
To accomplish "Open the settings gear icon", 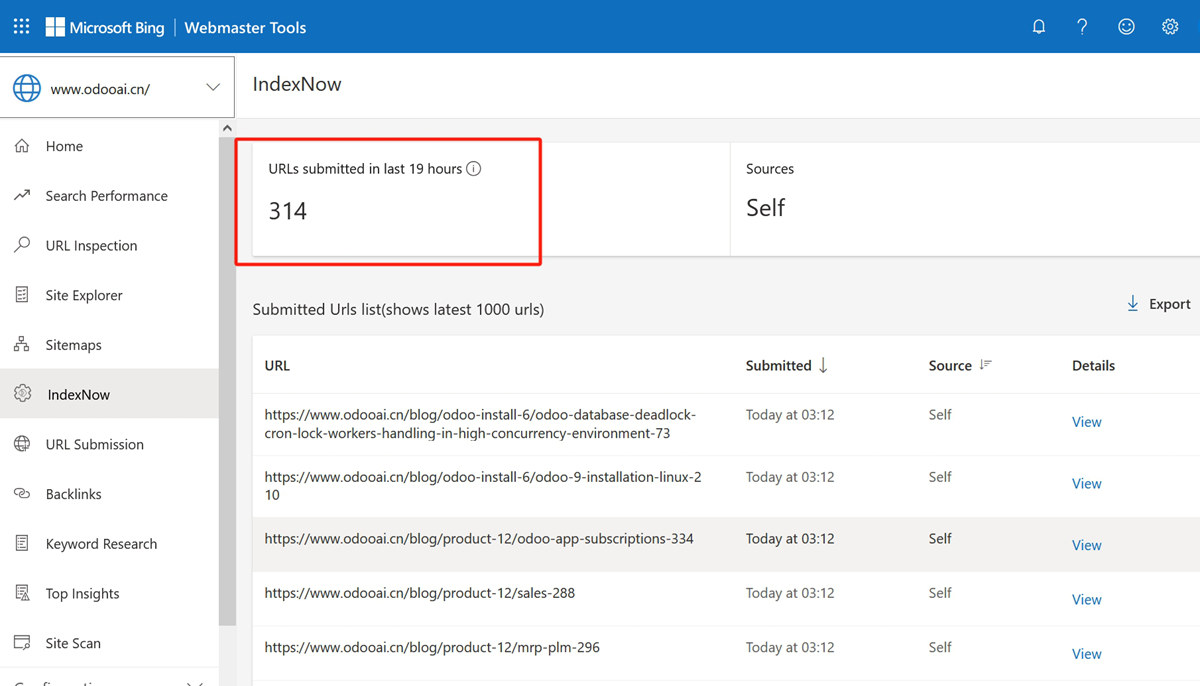I will 1170,27.
